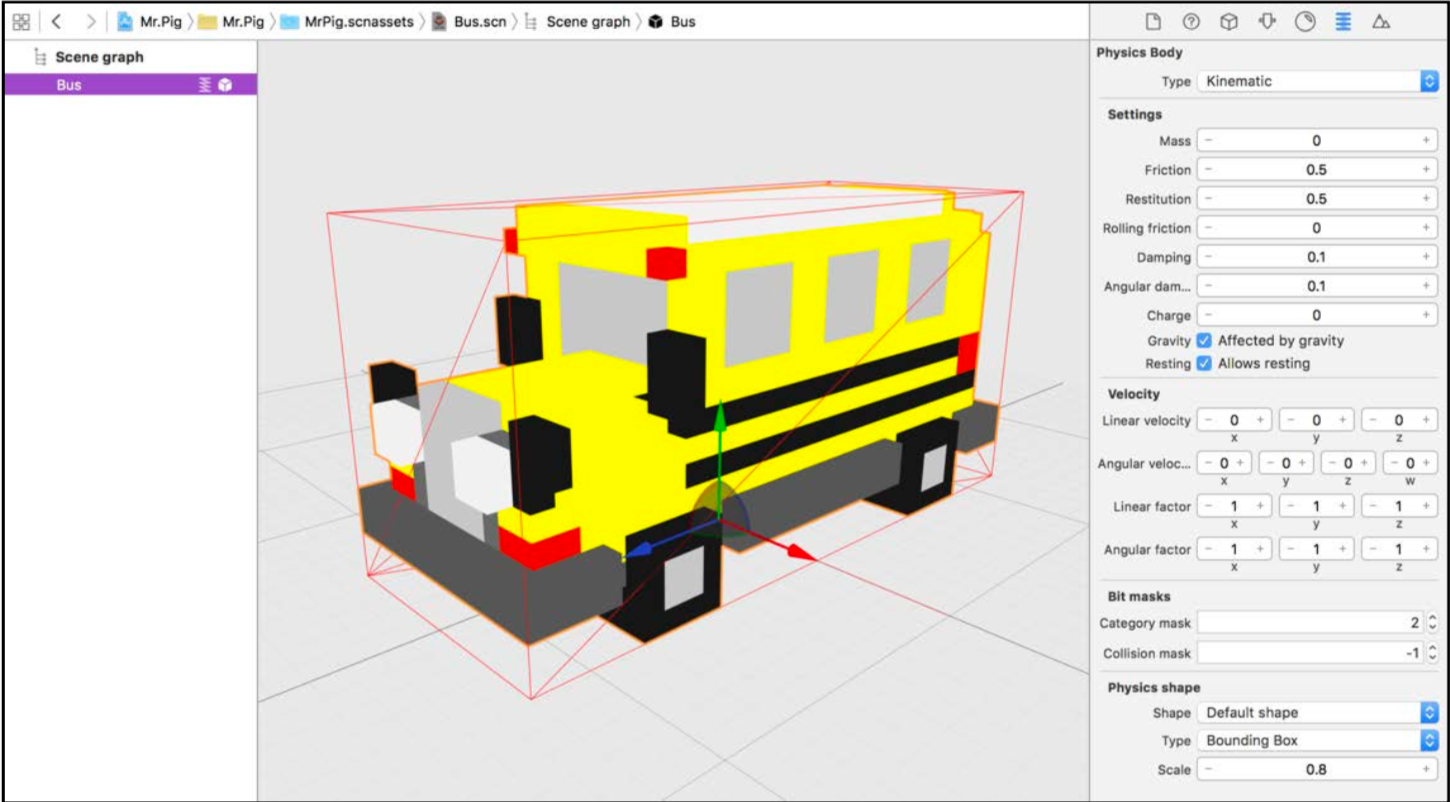1450x802 pixels.
Task: Open the Attributes inspector icon
Action: coord(1267,22)
